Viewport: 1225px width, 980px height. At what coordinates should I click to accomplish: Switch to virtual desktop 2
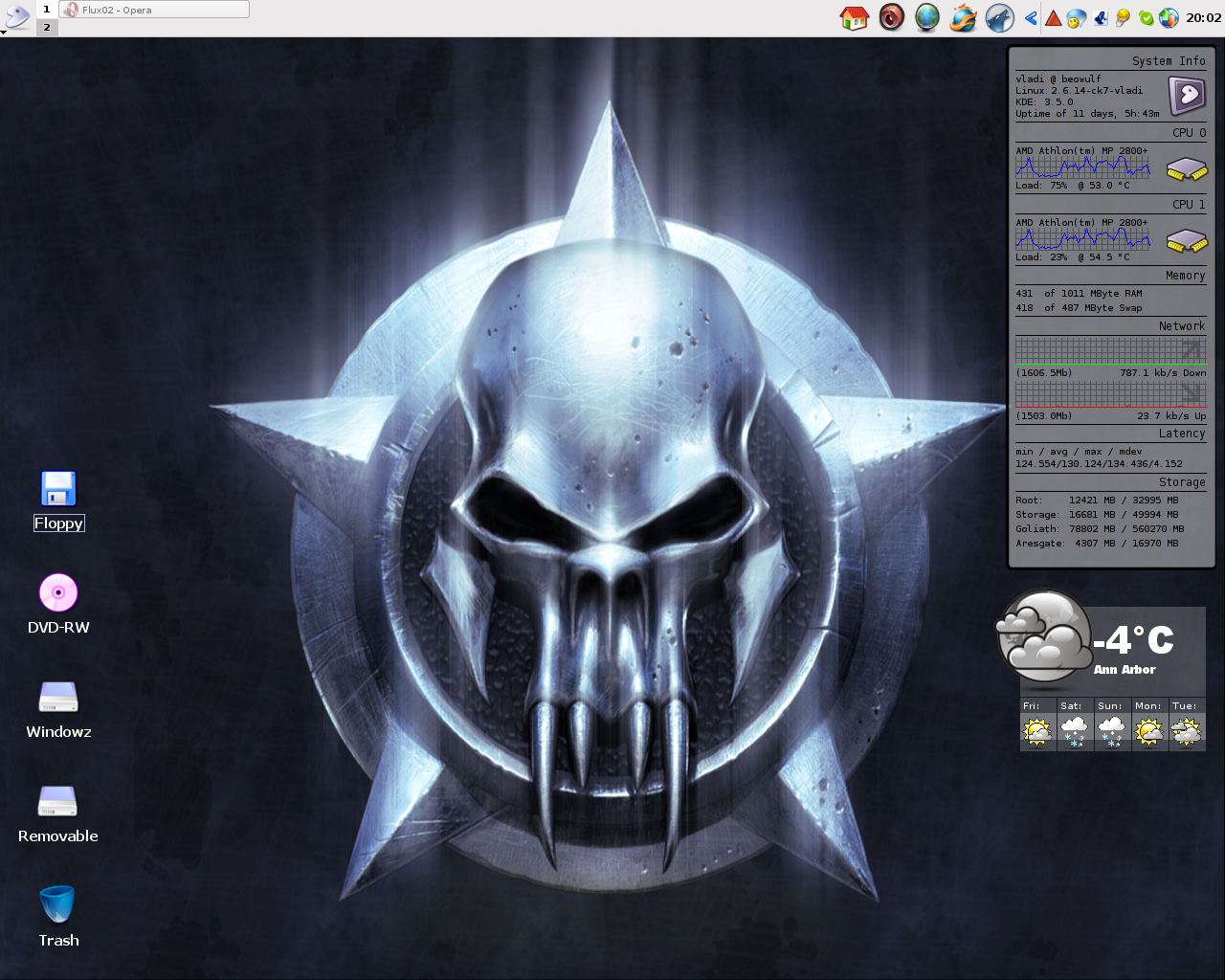46,27
